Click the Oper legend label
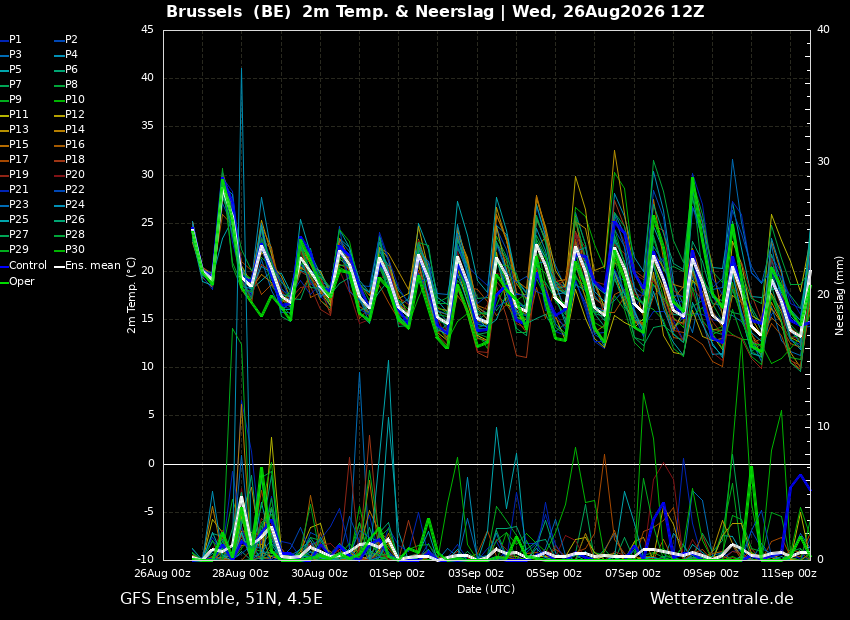850x620 pixels. [x=22, y=281]
